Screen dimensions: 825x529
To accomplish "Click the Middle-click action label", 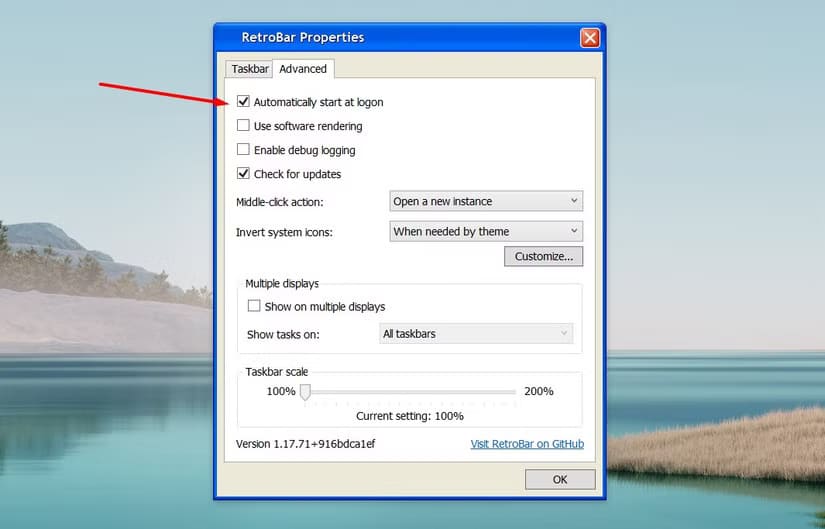I will [279, 202].
